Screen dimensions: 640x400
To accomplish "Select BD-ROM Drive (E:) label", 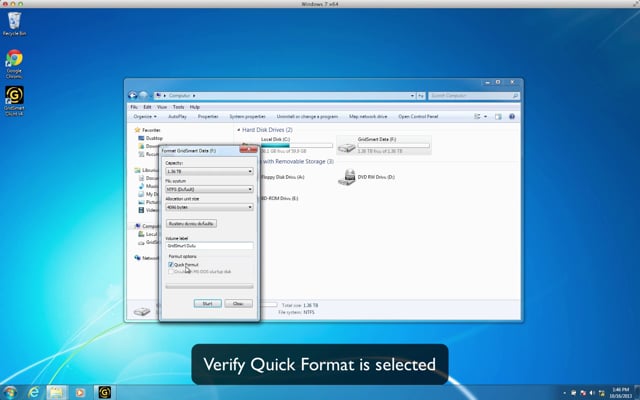I will pos(279,198).
